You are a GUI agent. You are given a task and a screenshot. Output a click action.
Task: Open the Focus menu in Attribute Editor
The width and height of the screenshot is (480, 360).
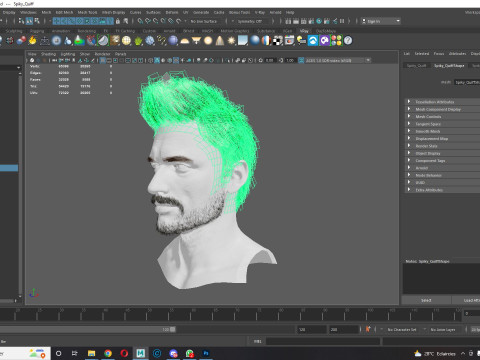point(439,54)
